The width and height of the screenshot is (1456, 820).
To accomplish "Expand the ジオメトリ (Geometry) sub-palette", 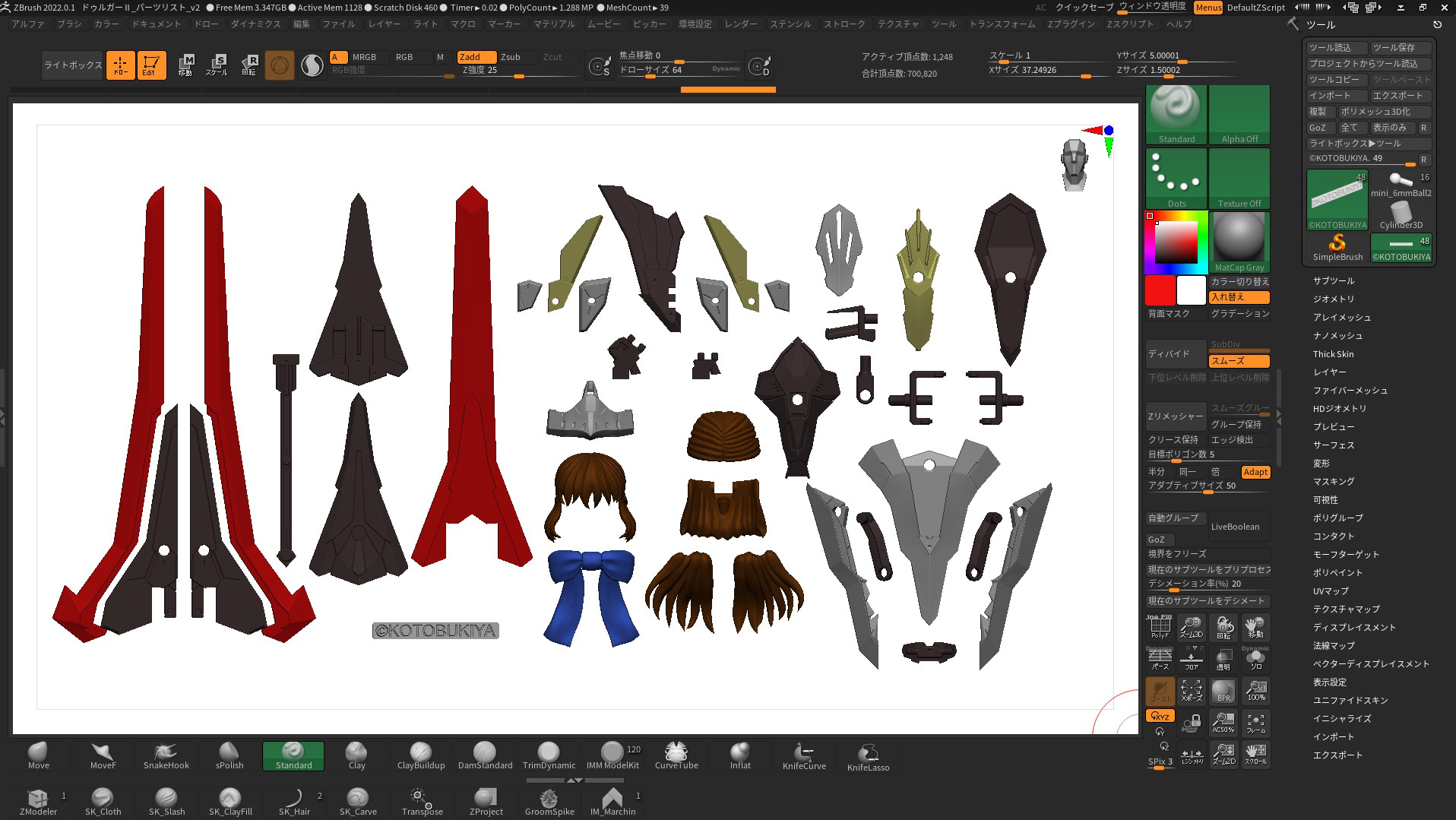I will 1333,299.
